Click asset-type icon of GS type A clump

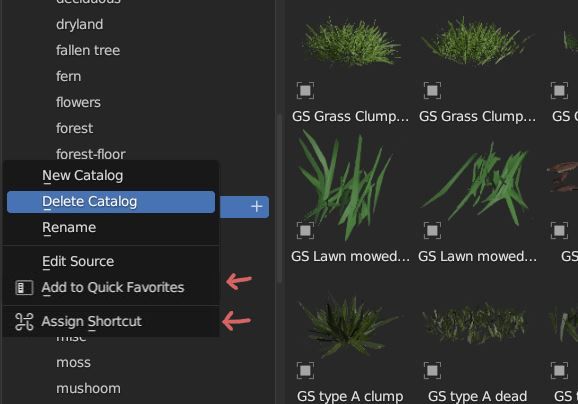point(306,370)
